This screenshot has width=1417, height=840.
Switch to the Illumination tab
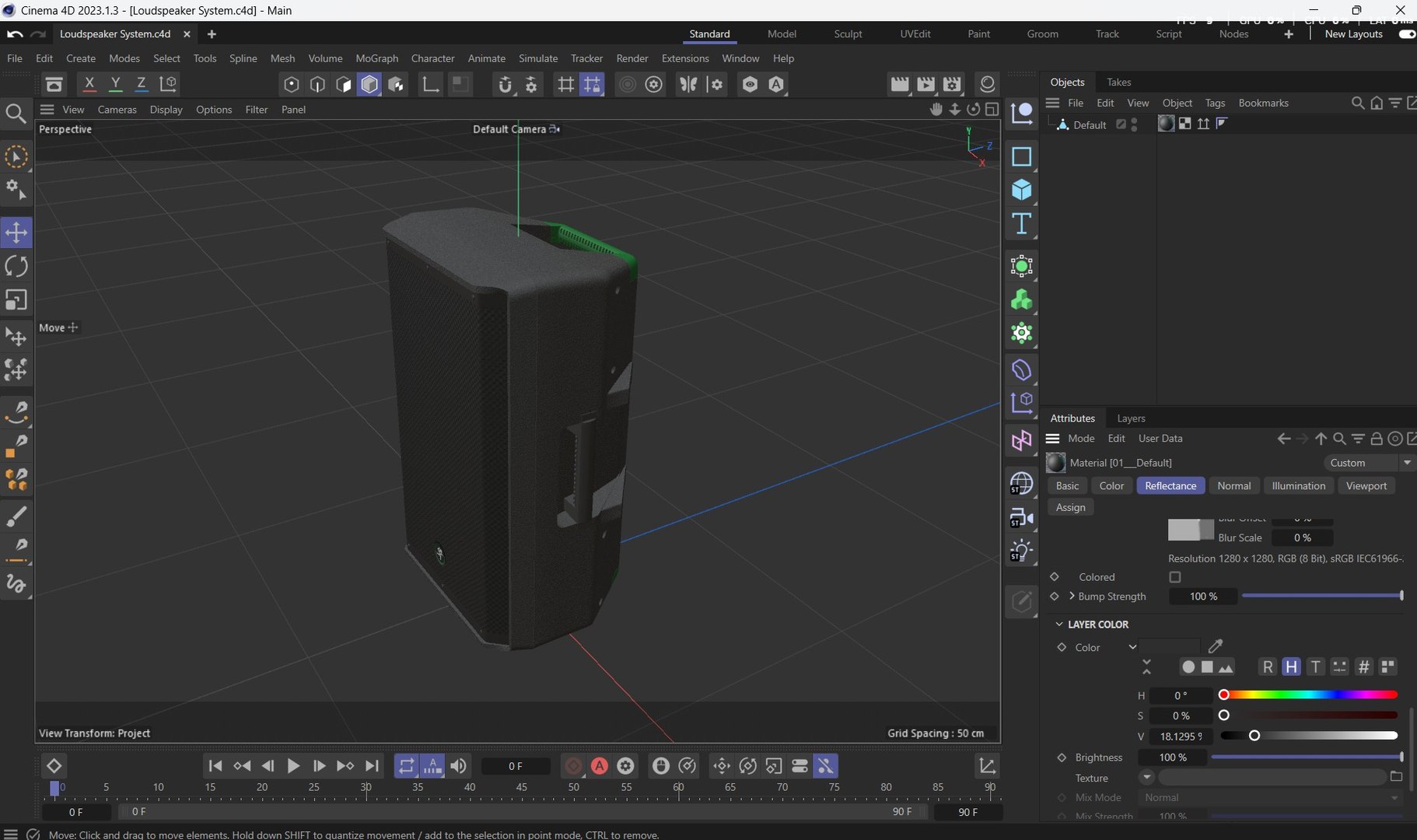pos(1298,486)
